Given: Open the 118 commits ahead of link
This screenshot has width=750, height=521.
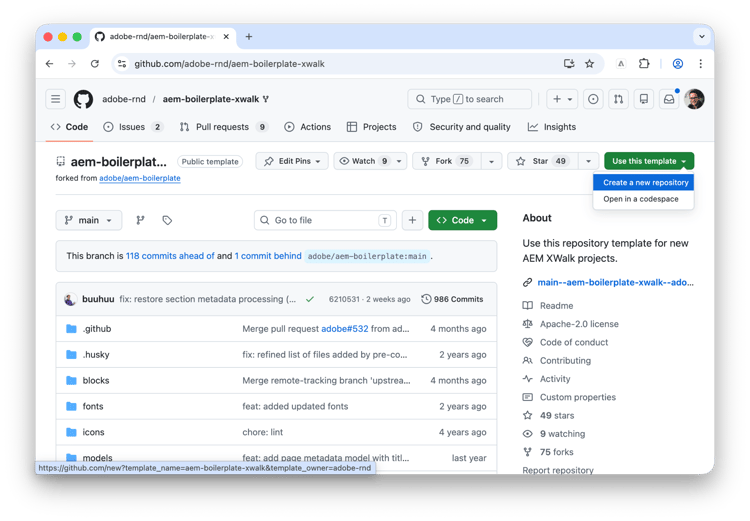Looking at the screenshot, I should (x=170, y=256).
